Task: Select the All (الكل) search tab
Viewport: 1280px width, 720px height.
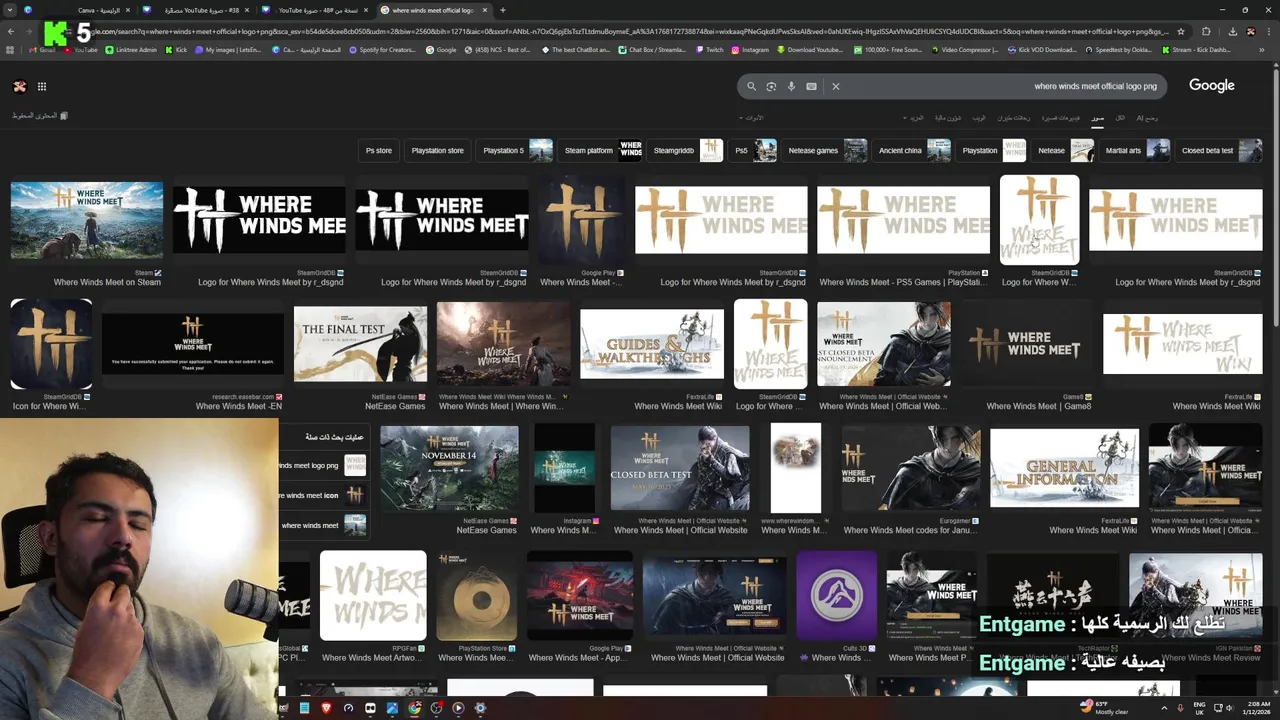Action: pos(1120,118)
